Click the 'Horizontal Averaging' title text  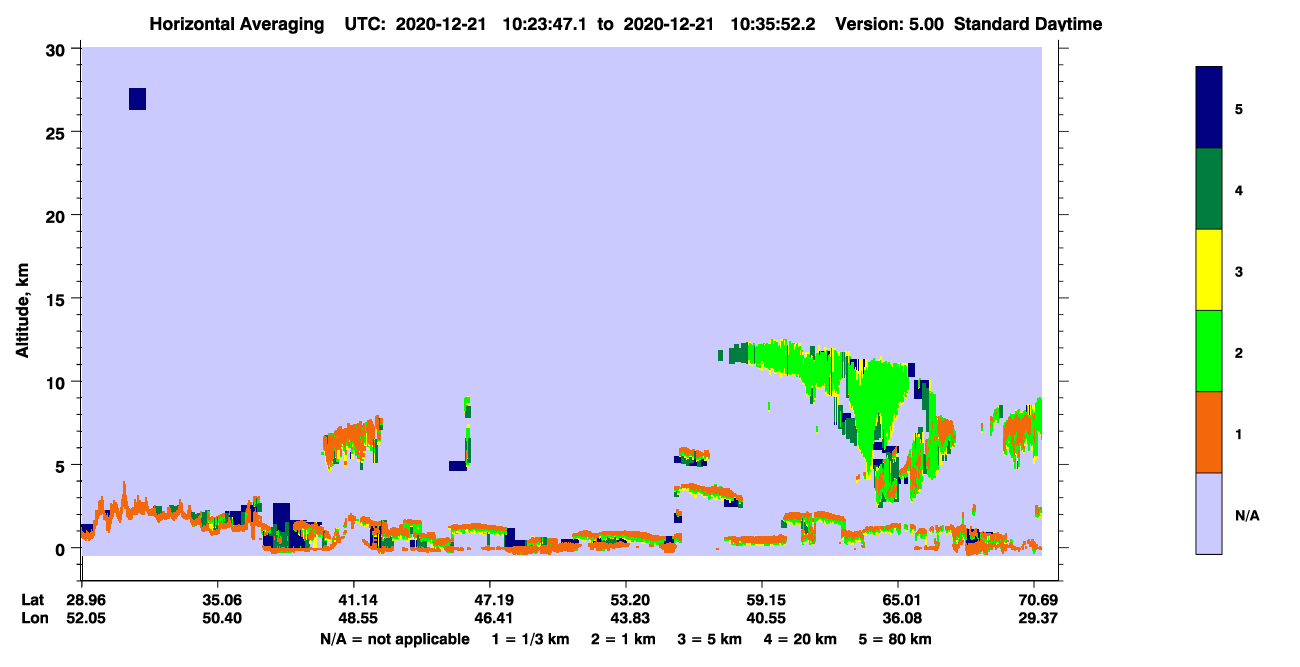(x=237, y=24)
